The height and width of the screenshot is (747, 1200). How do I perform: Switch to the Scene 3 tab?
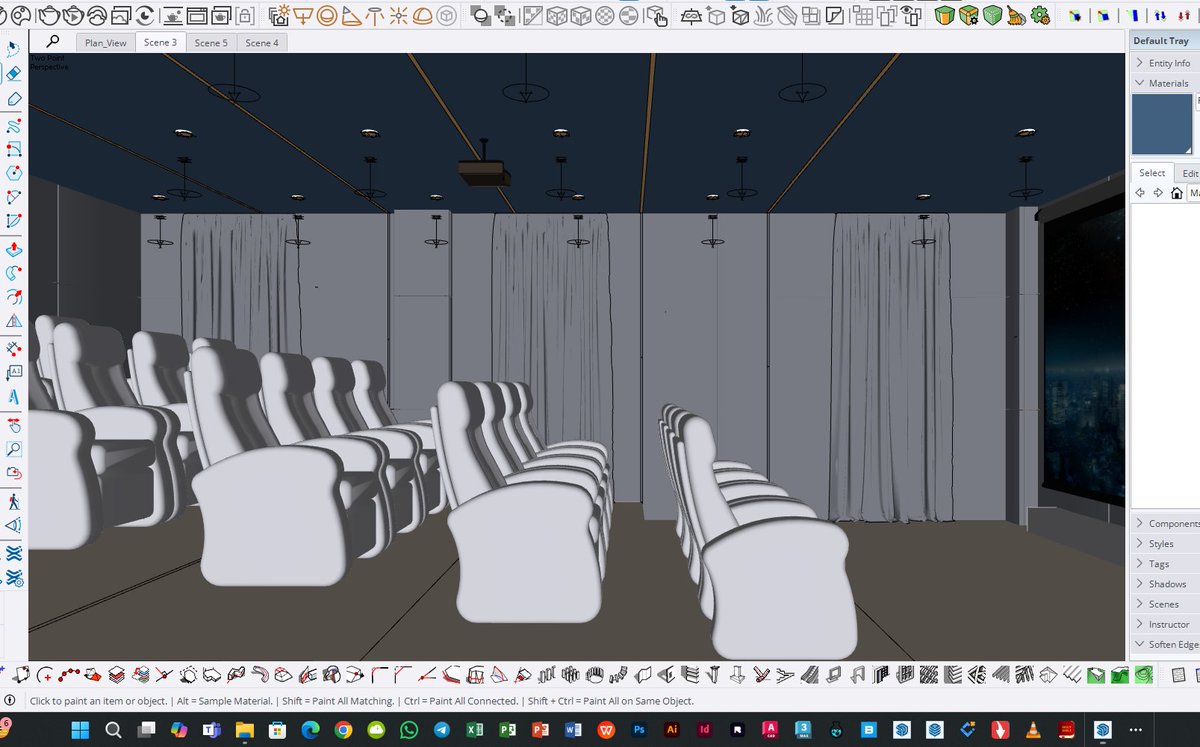(160, 43)
